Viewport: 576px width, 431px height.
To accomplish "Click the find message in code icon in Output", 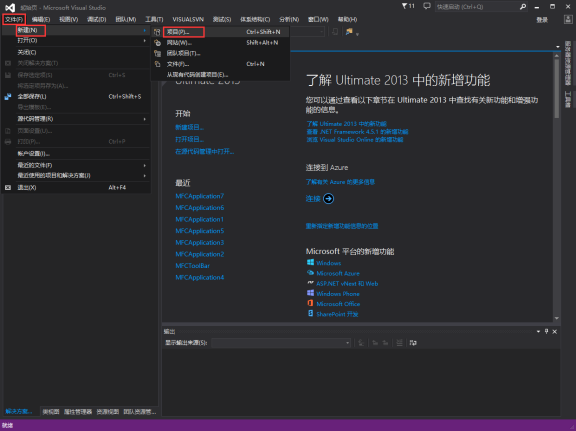I will [x=361, y=343].
